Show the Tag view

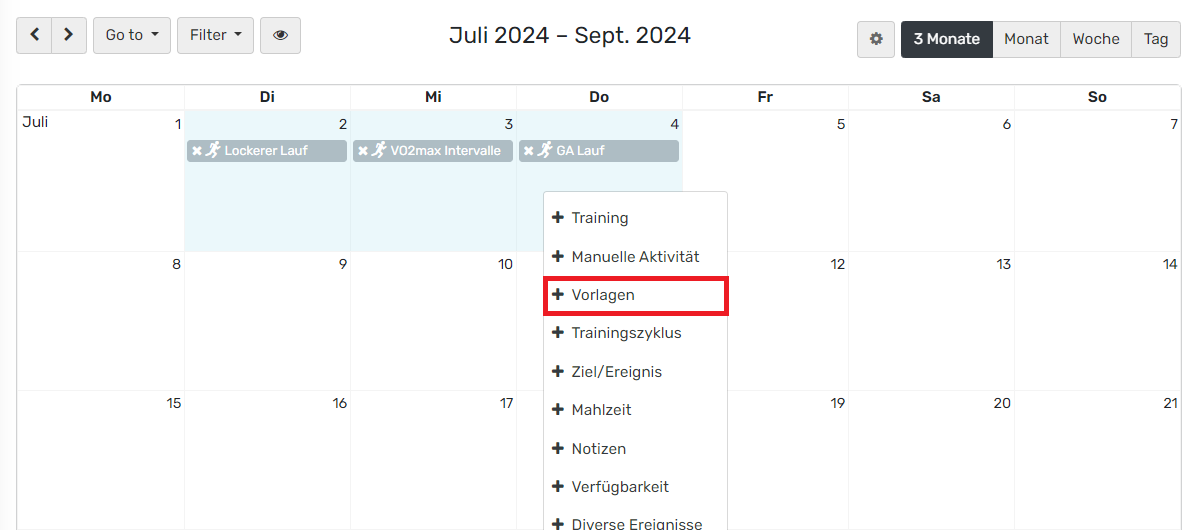1156,39
